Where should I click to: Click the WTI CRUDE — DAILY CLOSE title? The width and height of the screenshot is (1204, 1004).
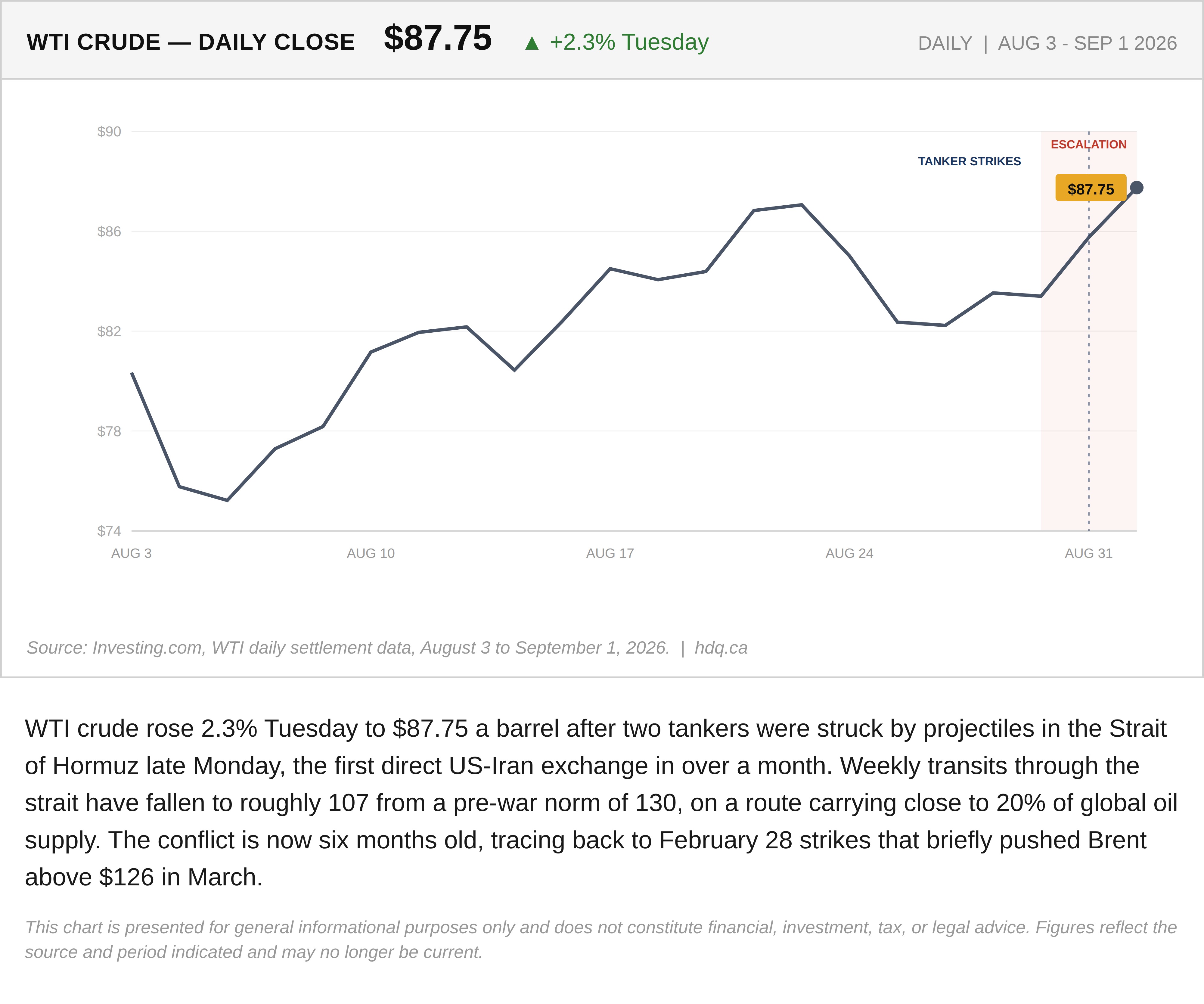(x=191, y=42)
